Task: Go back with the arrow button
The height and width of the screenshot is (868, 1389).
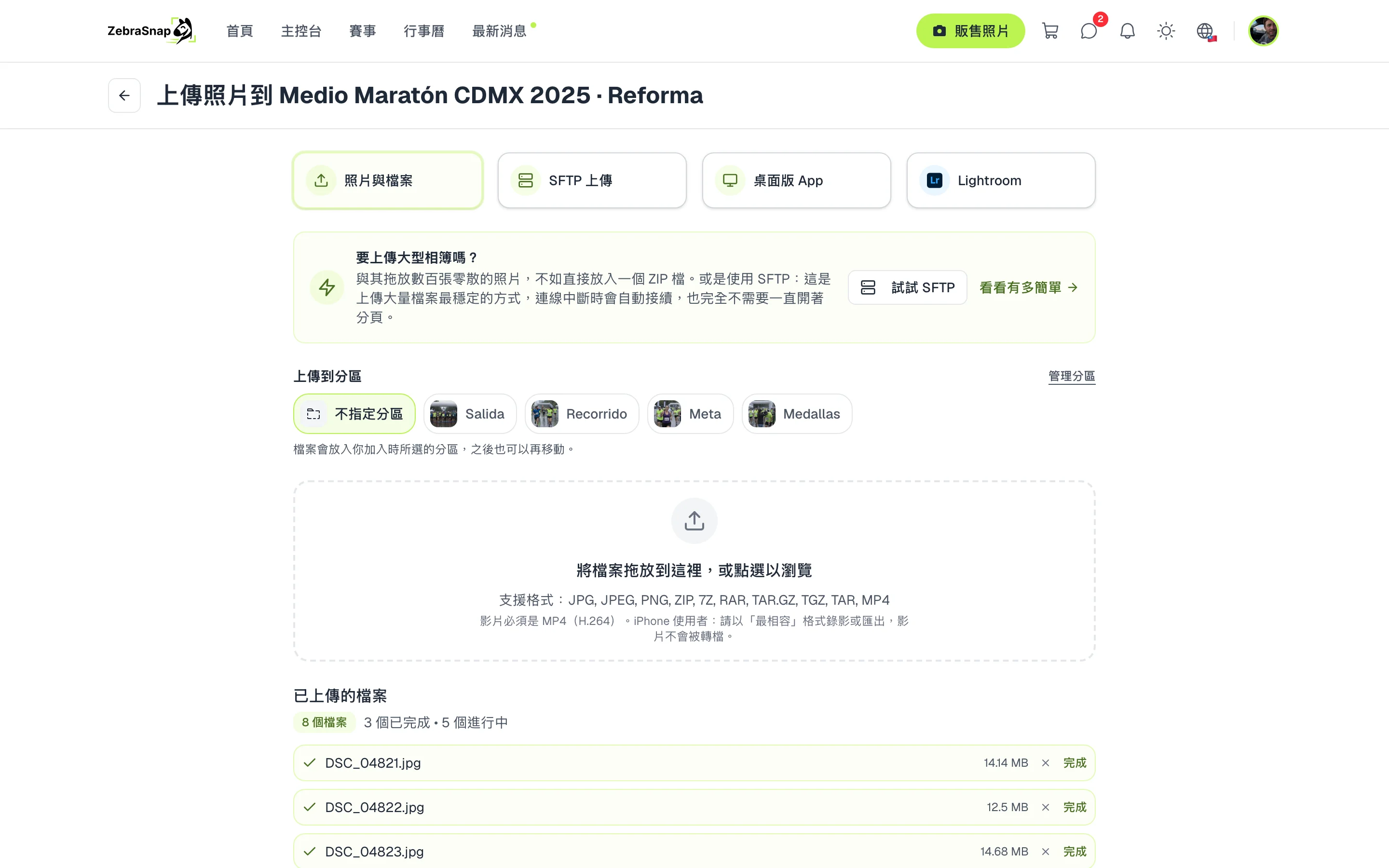Action: tap(124, 95)
